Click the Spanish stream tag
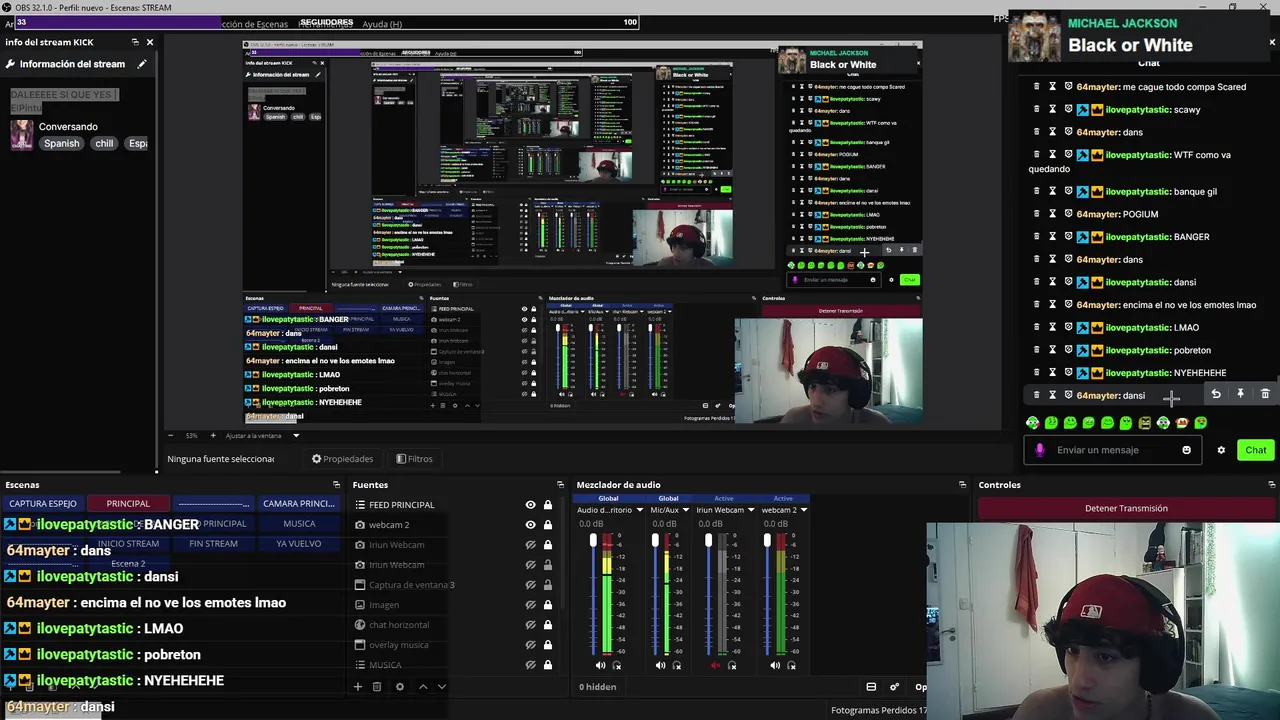The width and height of the screenshot is (1280, 720). [61, 143]
